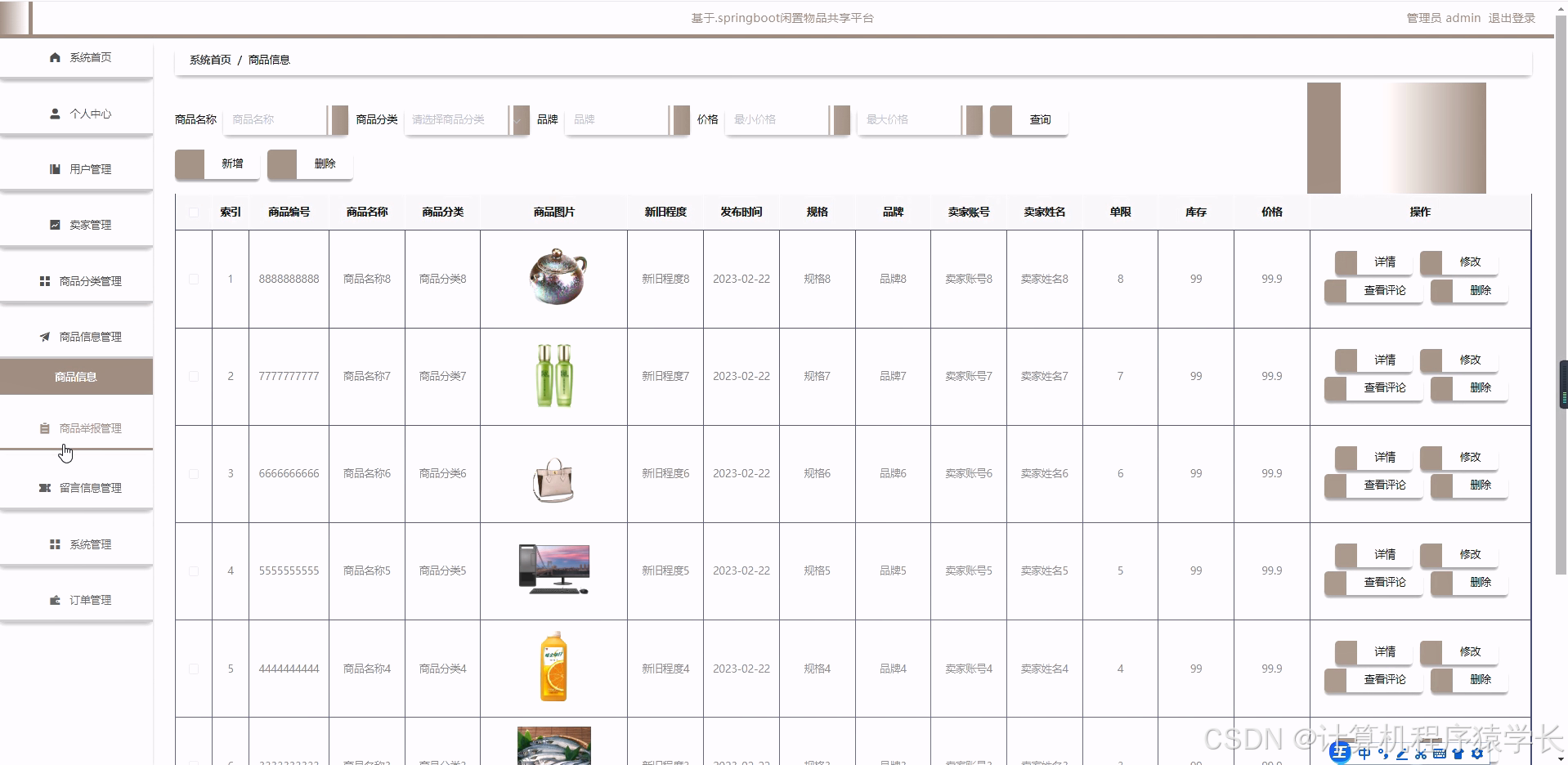Click the home icon beside 系统首页
Screen dimensions: 1568x765
tap(55, 57)
